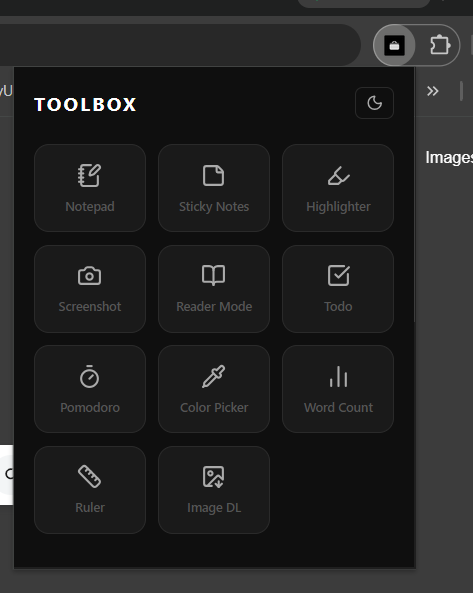
Task: Open the Word Count tool
Action: coord(338,389)
